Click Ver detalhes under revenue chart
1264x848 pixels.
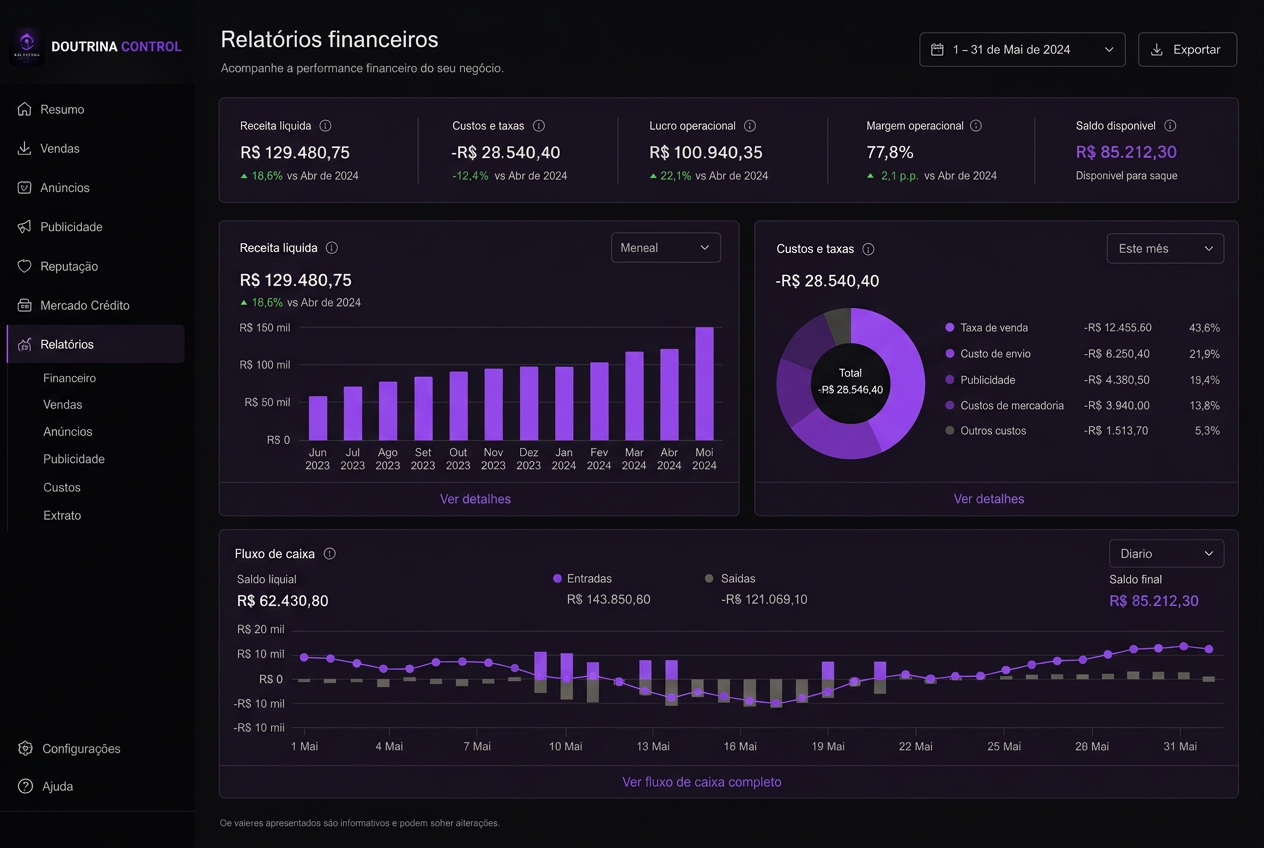475,499
